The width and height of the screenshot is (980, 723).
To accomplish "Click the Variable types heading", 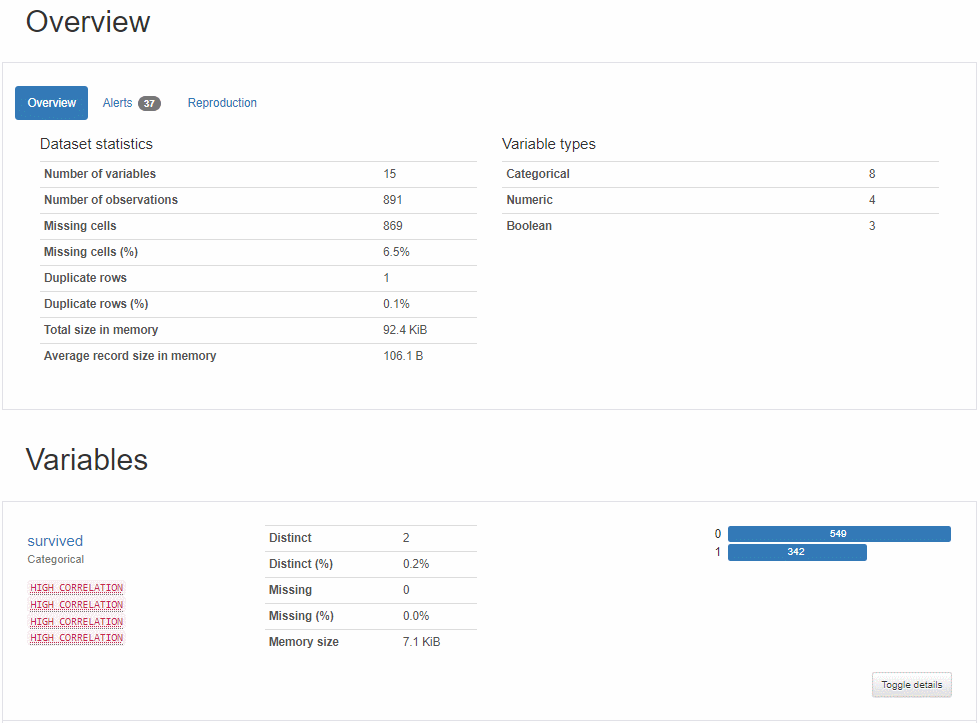I will [x=549, y=144].
